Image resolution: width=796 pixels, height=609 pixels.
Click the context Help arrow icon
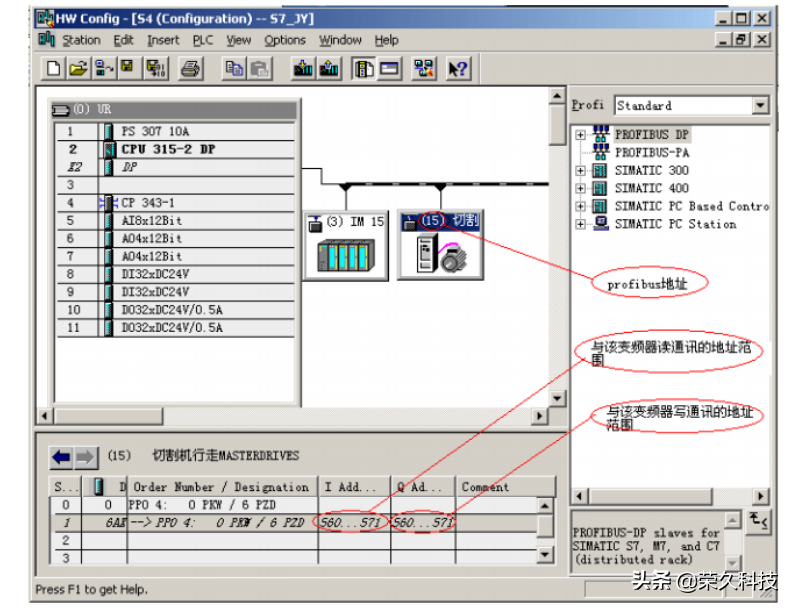458,68
